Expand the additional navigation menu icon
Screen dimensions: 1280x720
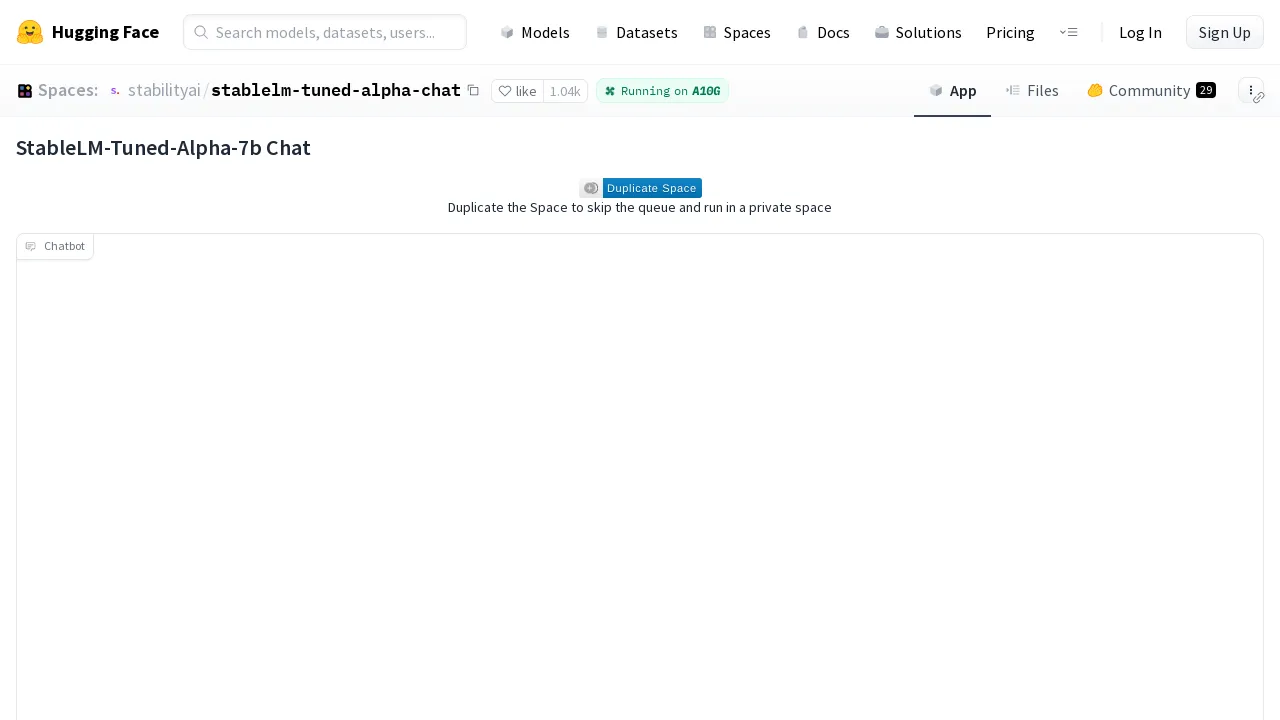[1068, 32]
